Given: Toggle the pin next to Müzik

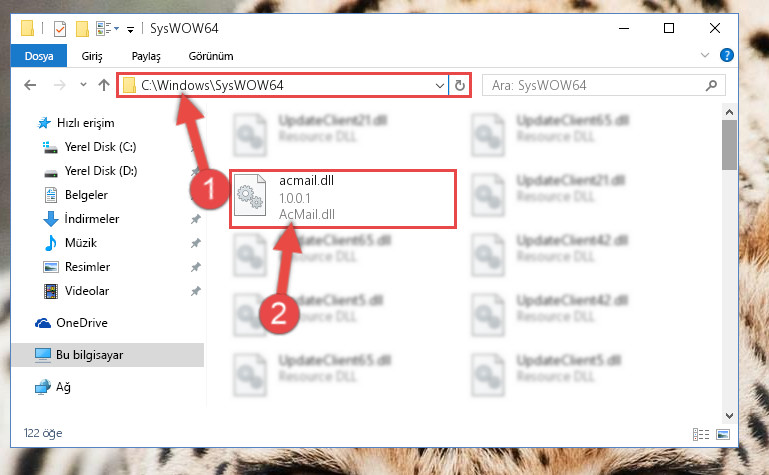Looking at the screenshot, I should point(196,243).
